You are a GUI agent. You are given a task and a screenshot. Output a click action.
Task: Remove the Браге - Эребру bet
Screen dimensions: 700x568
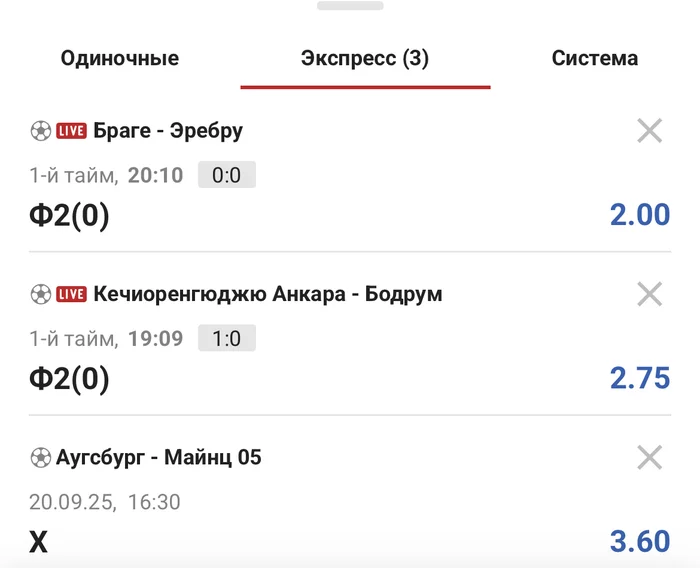coord(650,130)
